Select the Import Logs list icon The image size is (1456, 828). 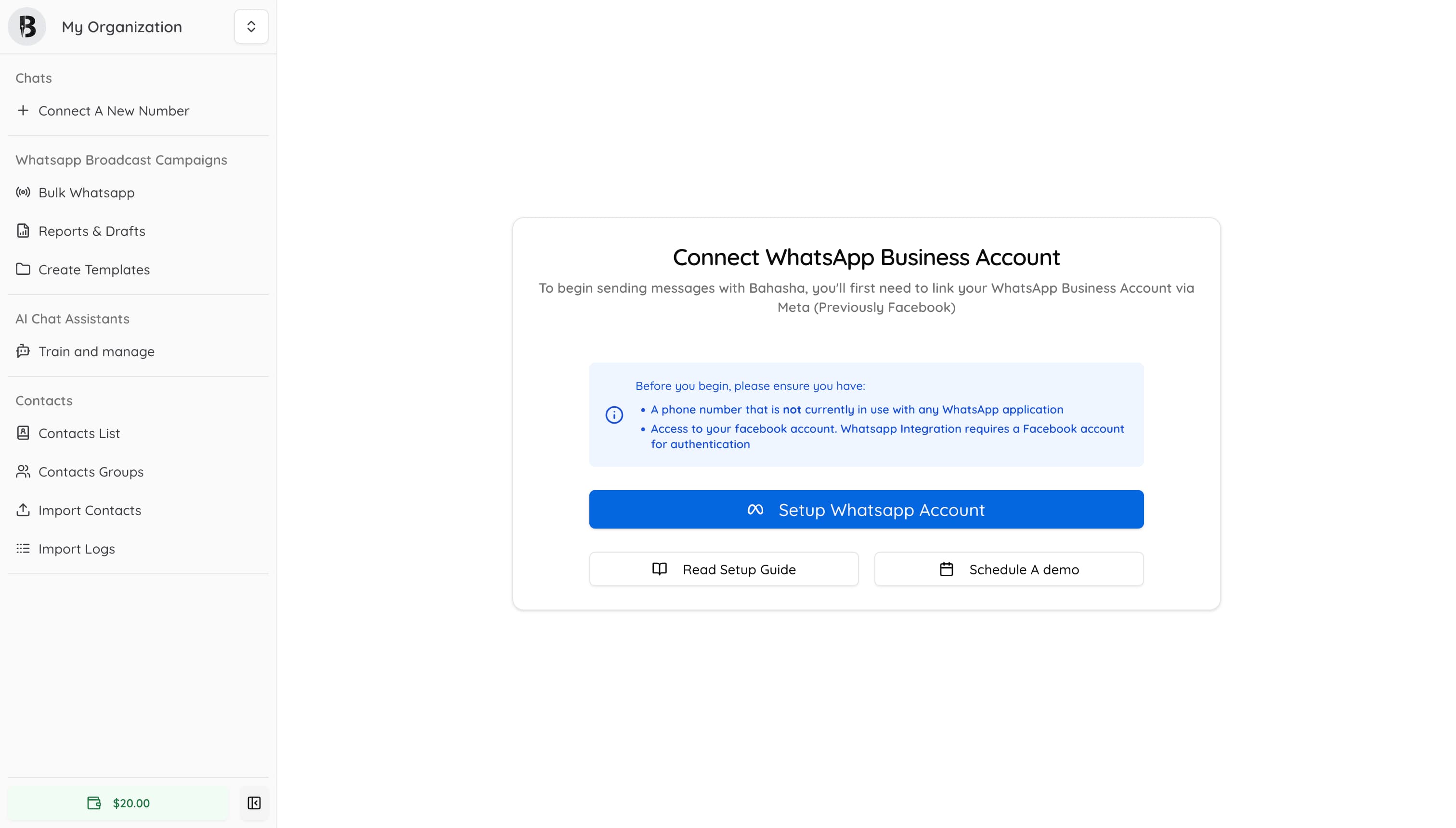click(x=23, y=548)
